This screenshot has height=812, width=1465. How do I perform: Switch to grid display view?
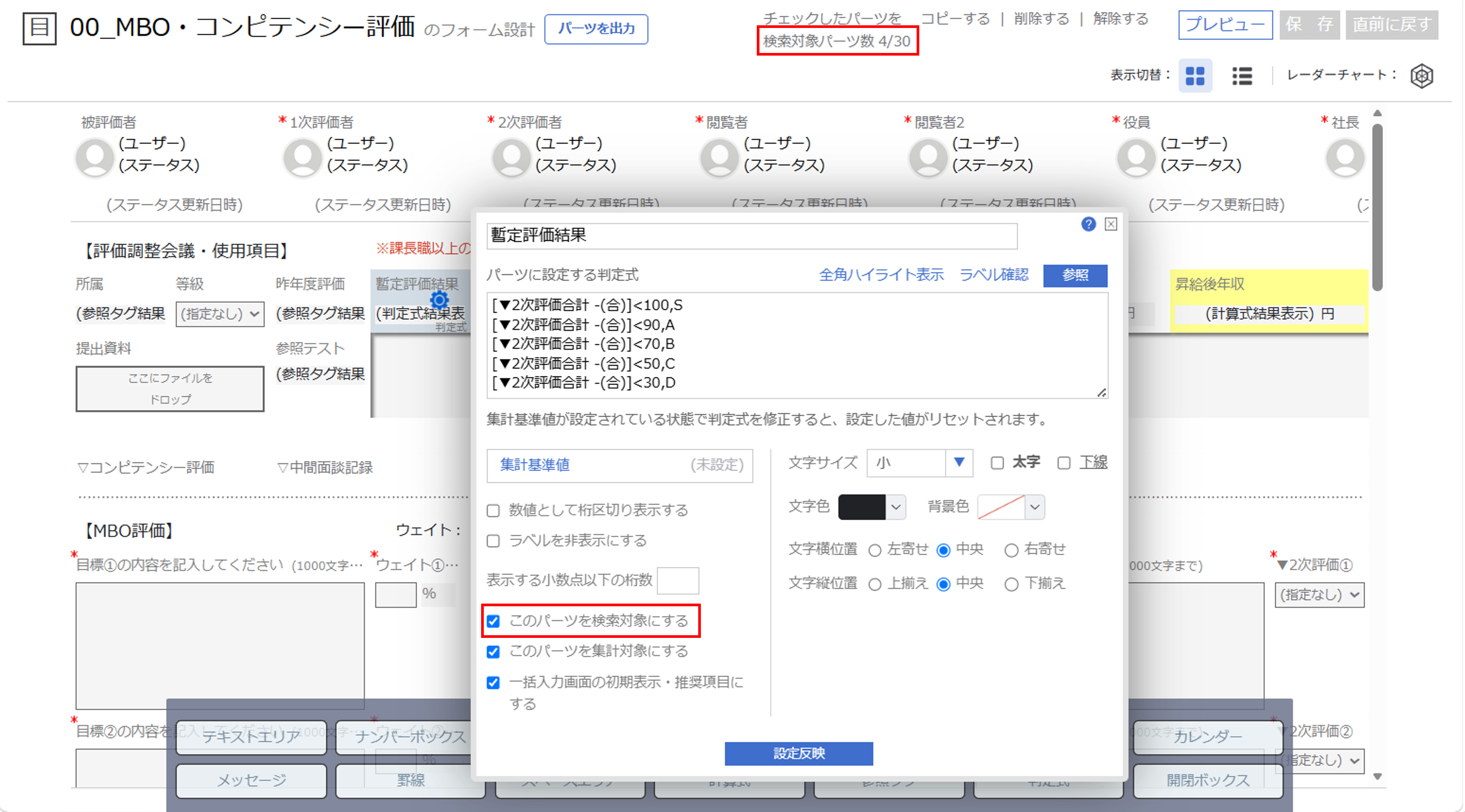(x=1195, y=76)
